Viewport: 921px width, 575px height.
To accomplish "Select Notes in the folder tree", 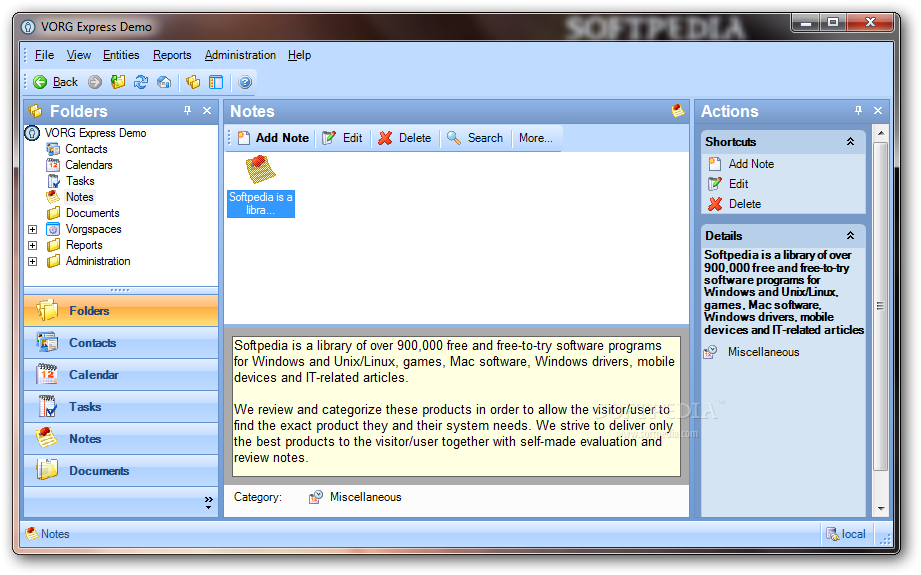I will point(79,197).
